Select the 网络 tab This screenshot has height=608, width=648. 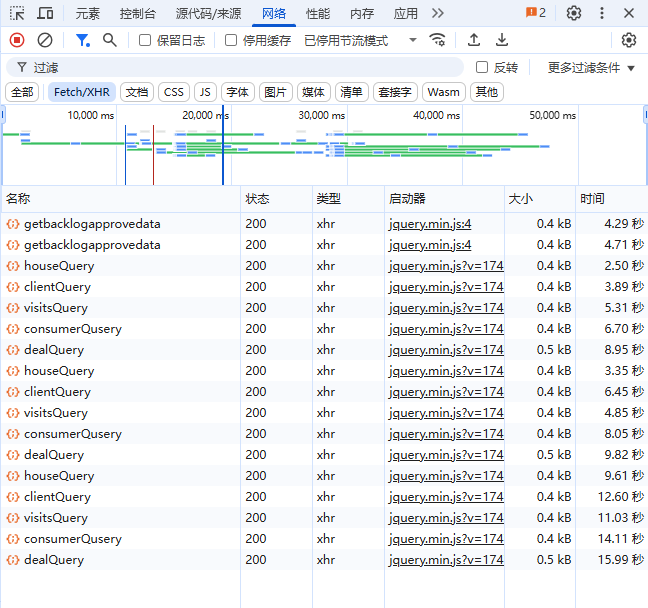(274, 14)
